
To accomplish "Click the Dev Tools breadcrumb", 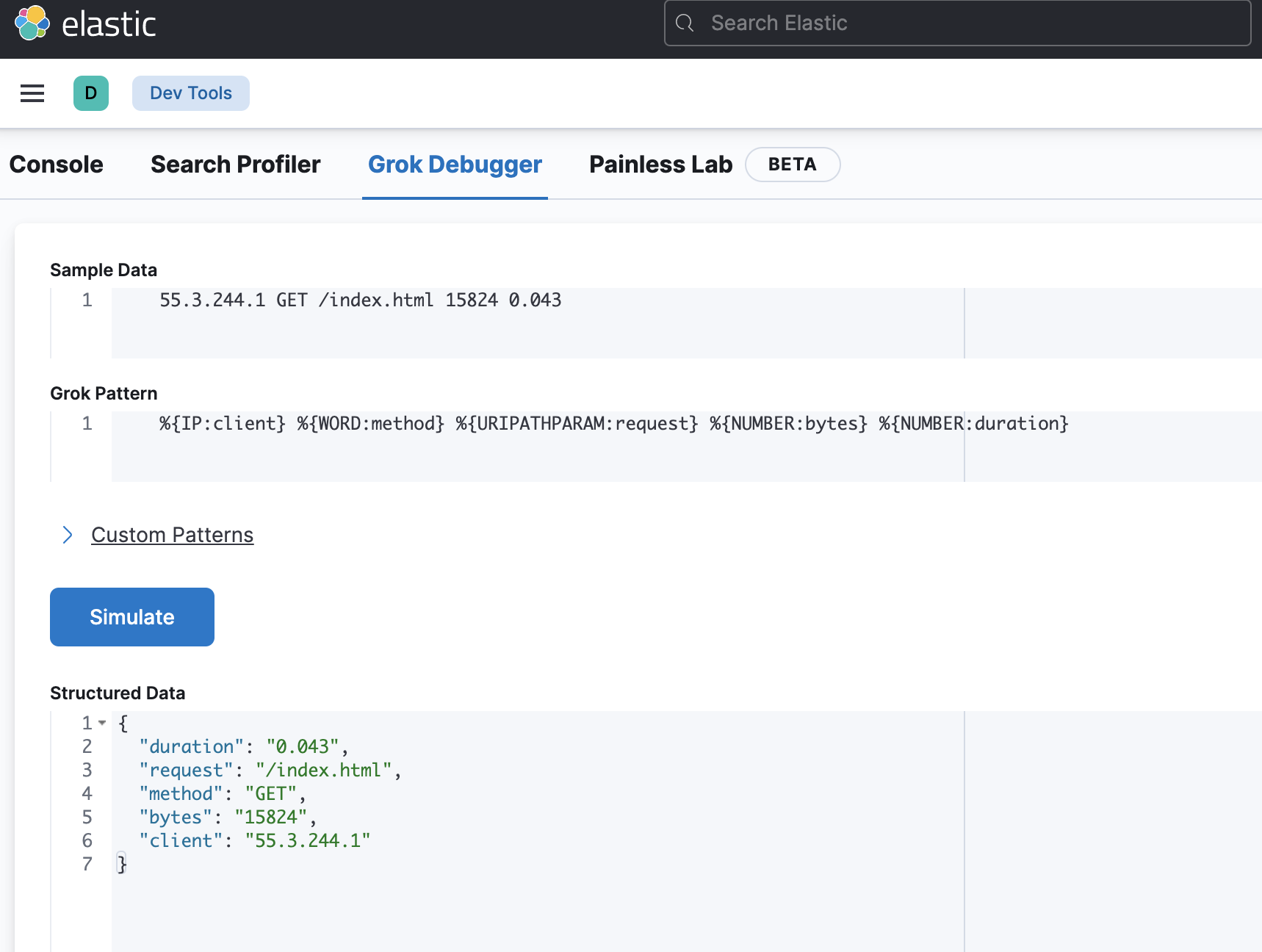I will (191, 93).
